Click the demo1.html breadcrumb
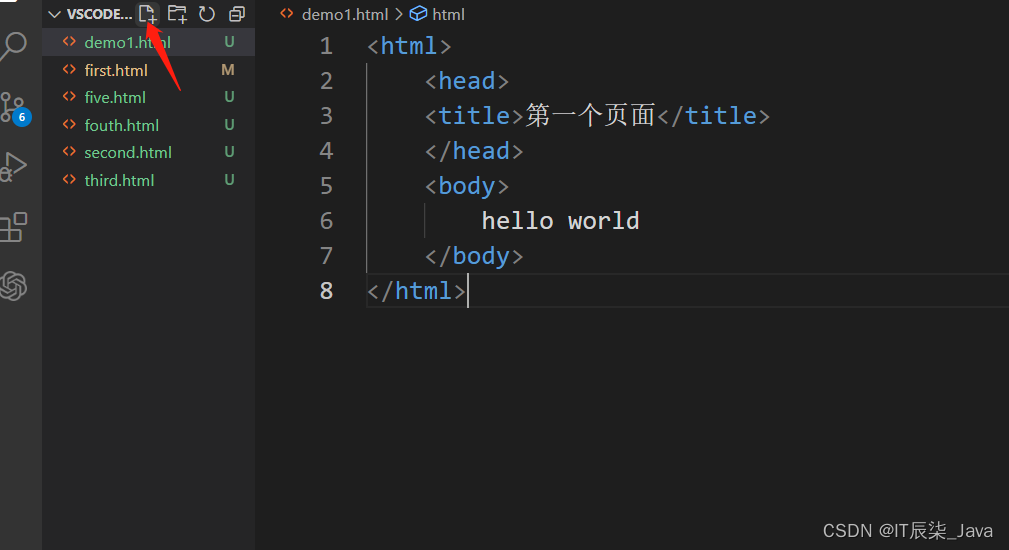 [345, 14]
